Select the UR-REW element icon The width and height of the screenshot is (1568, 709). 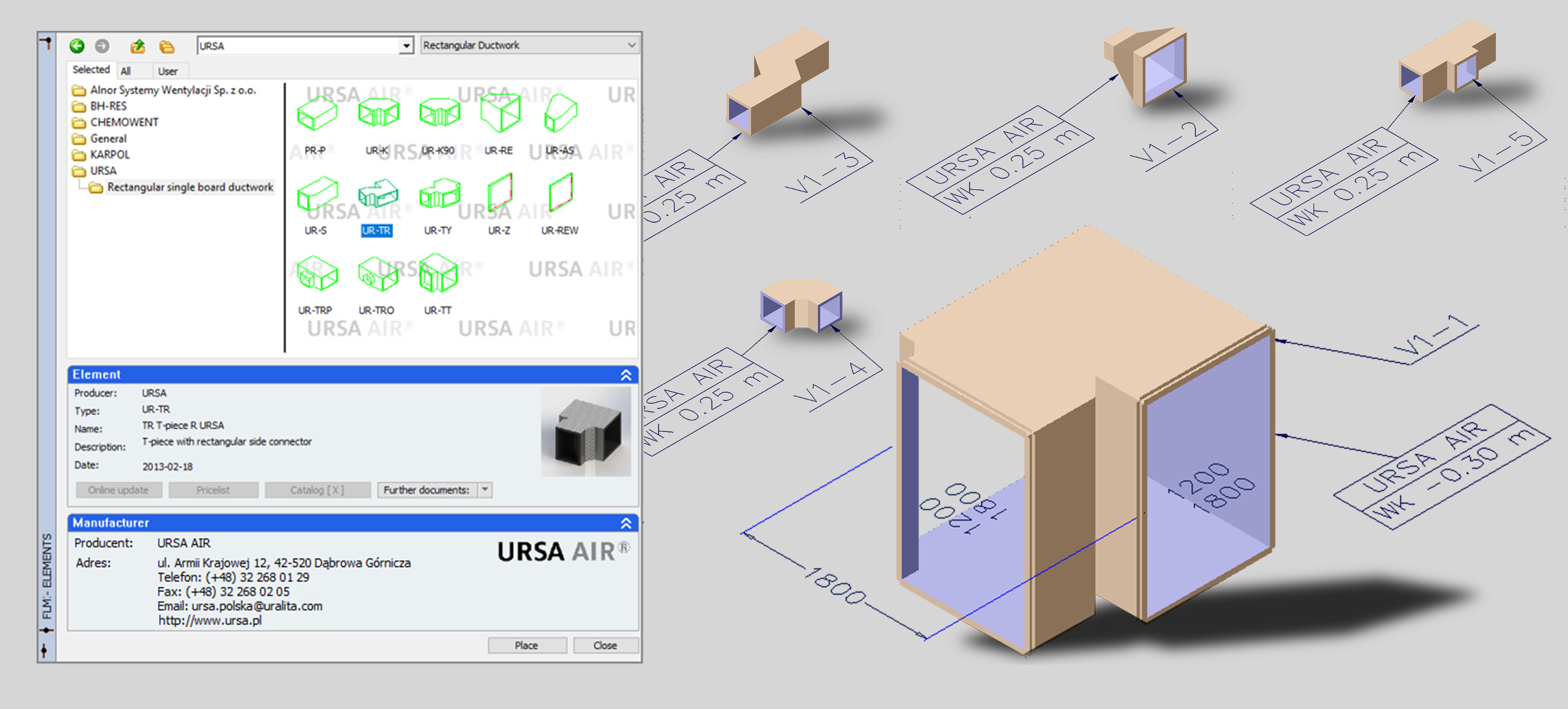pyautogui.click(x=561, y=192)
